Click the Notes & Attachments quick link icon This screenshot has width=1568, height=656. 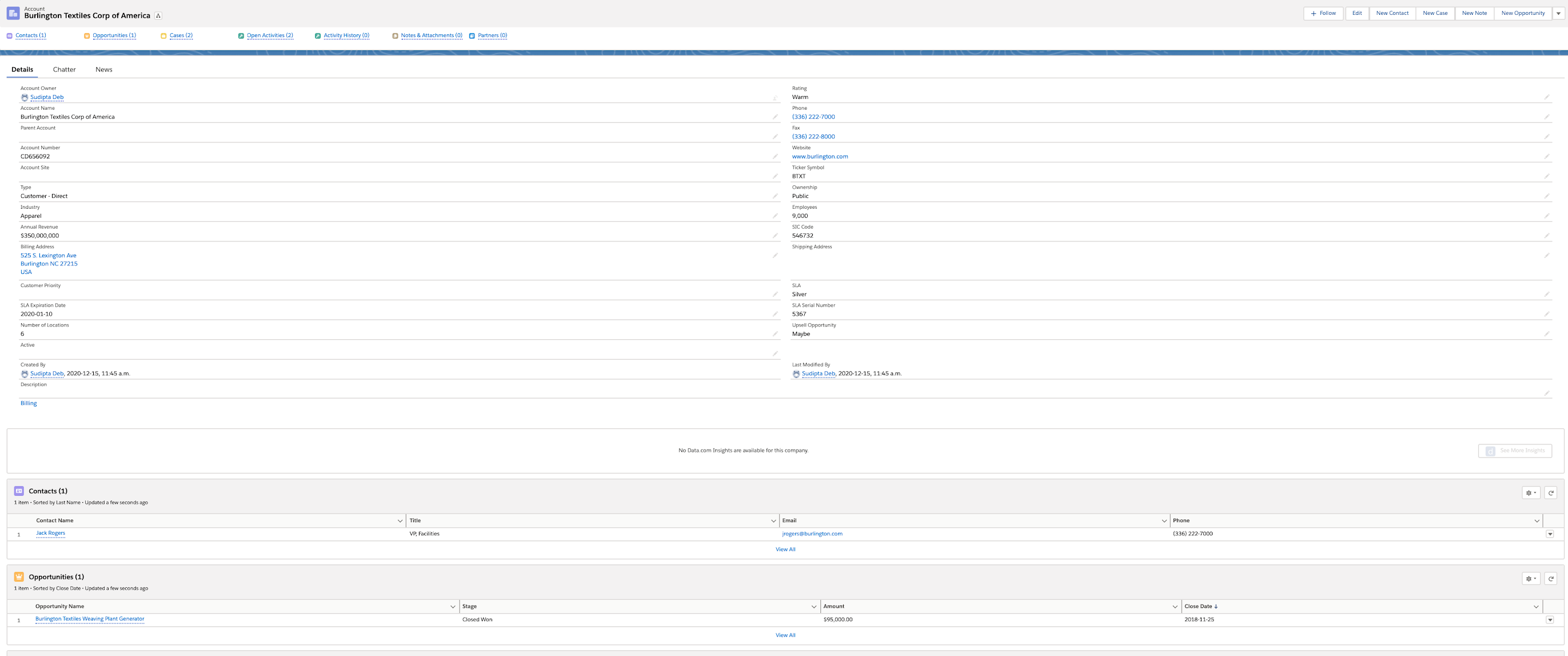coord(395,35)
